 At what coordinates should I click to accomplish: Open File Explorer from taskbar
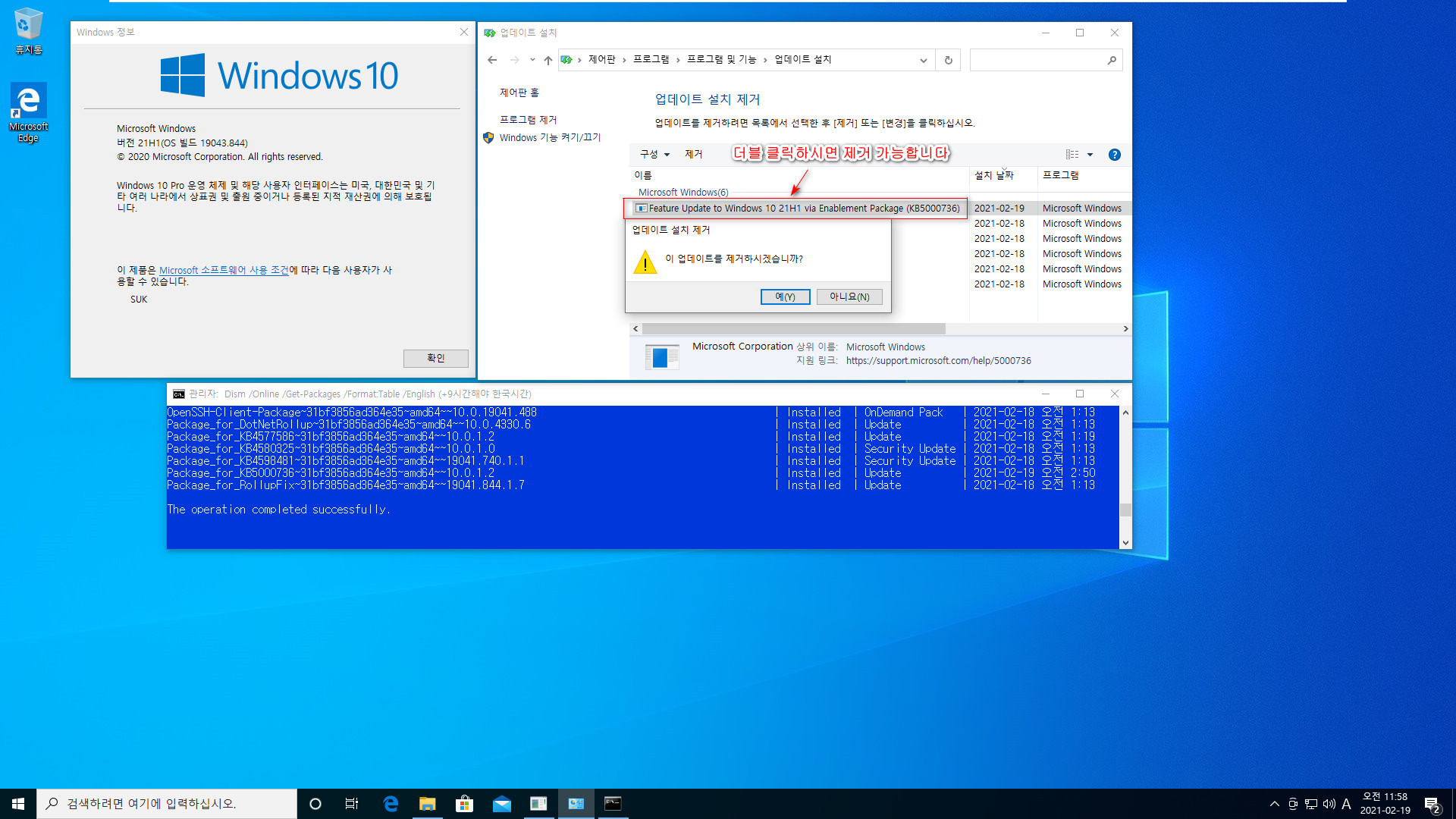pyautogui.click(x=428, y=804)
